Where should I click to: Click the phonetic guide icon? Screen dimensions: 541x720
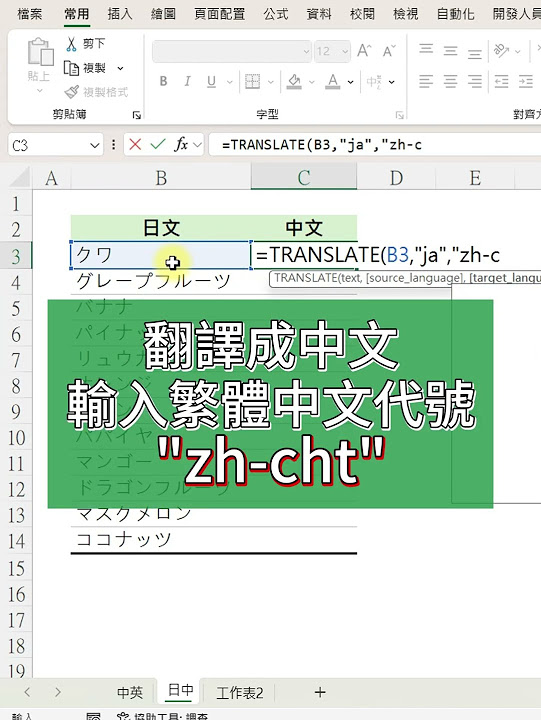pyautogui.click(x=374, y=82)
